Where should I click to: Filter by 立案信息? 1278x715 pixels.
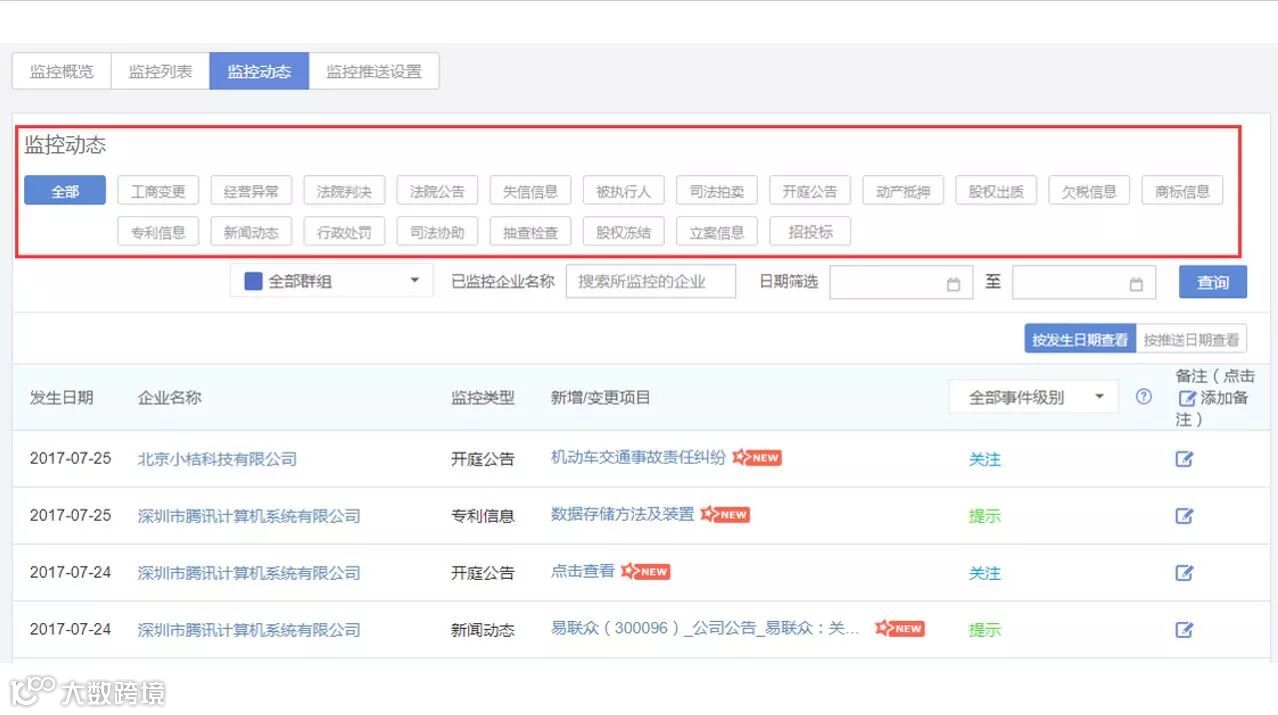[717, 232]
